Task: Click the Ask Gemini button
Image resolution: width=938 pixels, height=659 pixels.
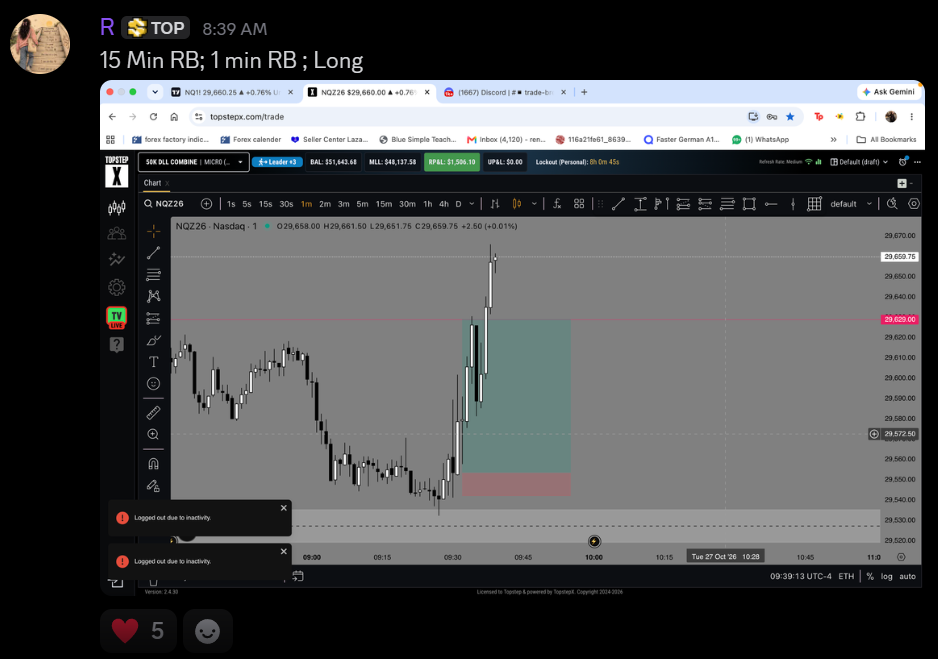Action: click(x=888, y=92)
